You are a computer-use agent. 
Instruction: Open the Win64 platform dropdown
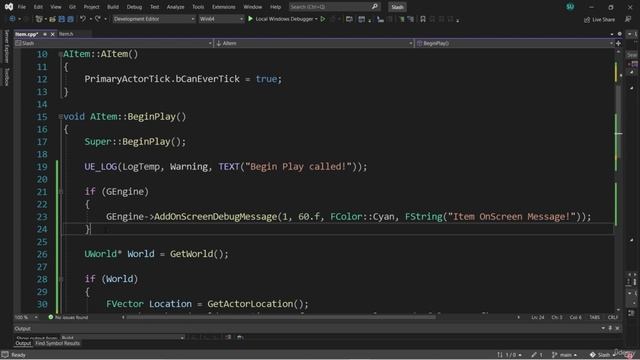point(221,19)
